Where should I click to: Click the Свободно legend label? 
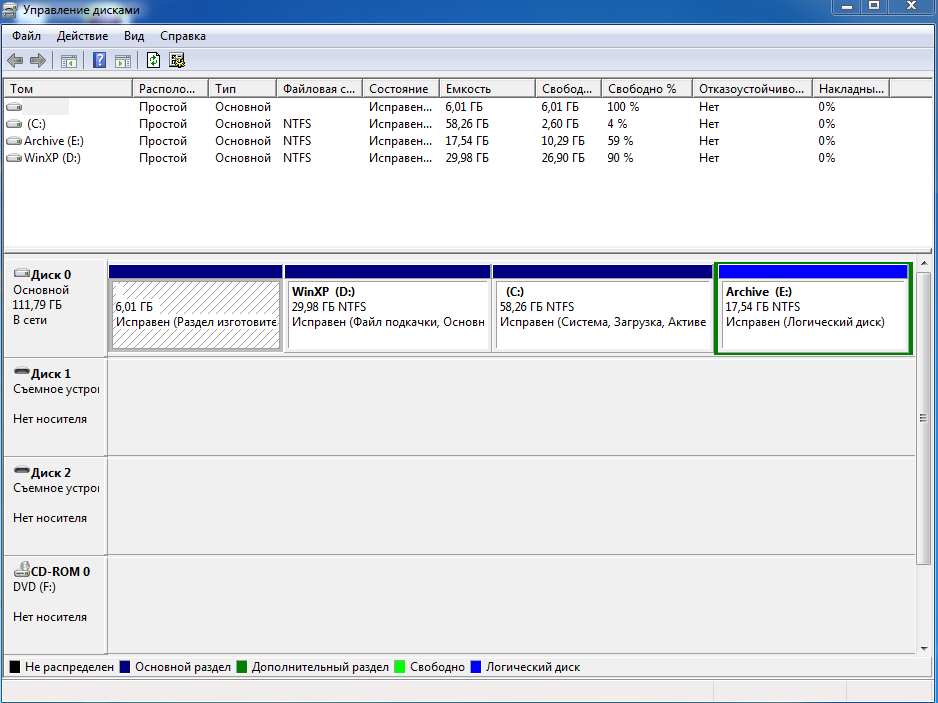tap(437, 667)
